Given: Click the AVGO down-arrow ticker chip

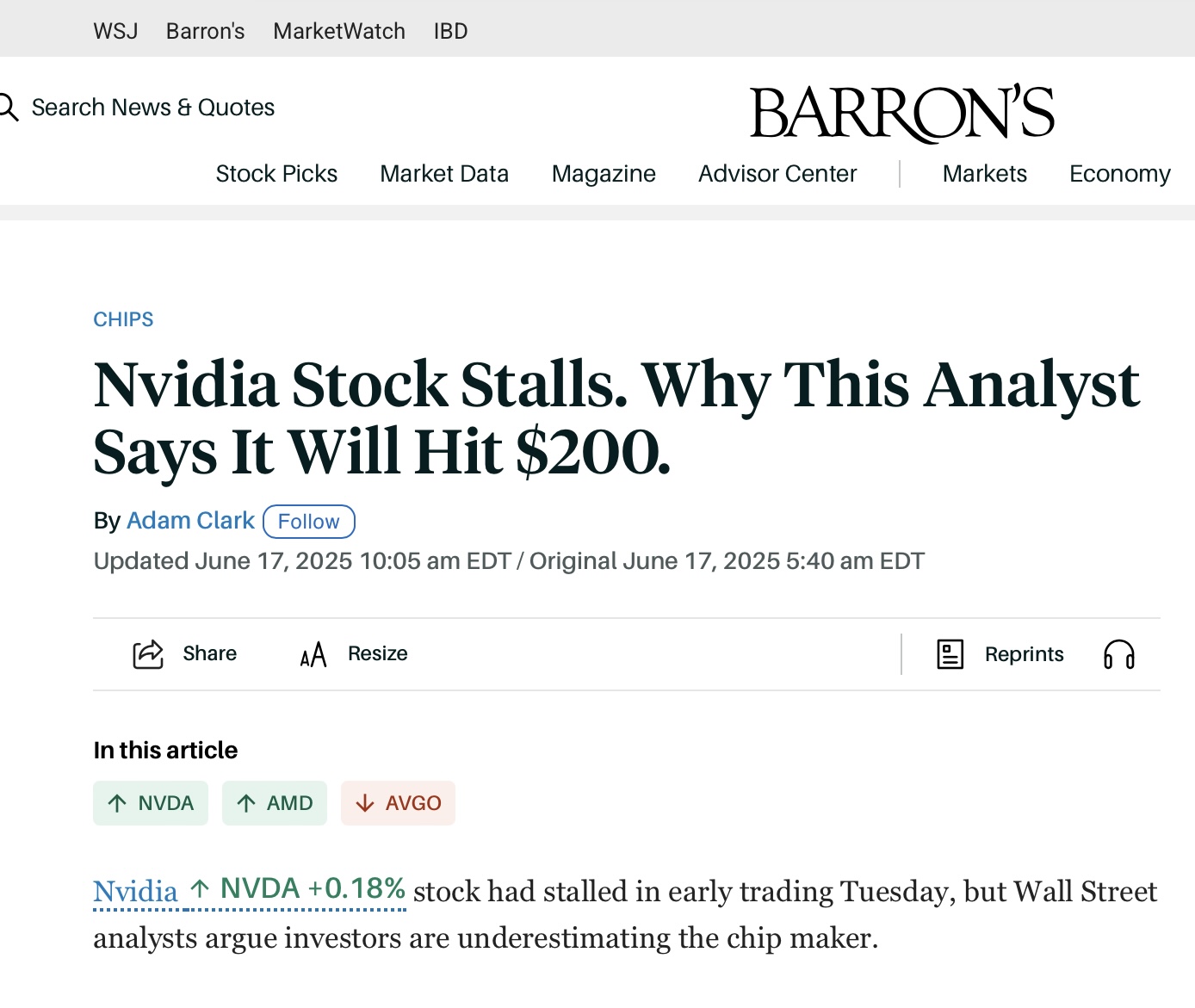Looking at the screenshot, I should 398,803.
